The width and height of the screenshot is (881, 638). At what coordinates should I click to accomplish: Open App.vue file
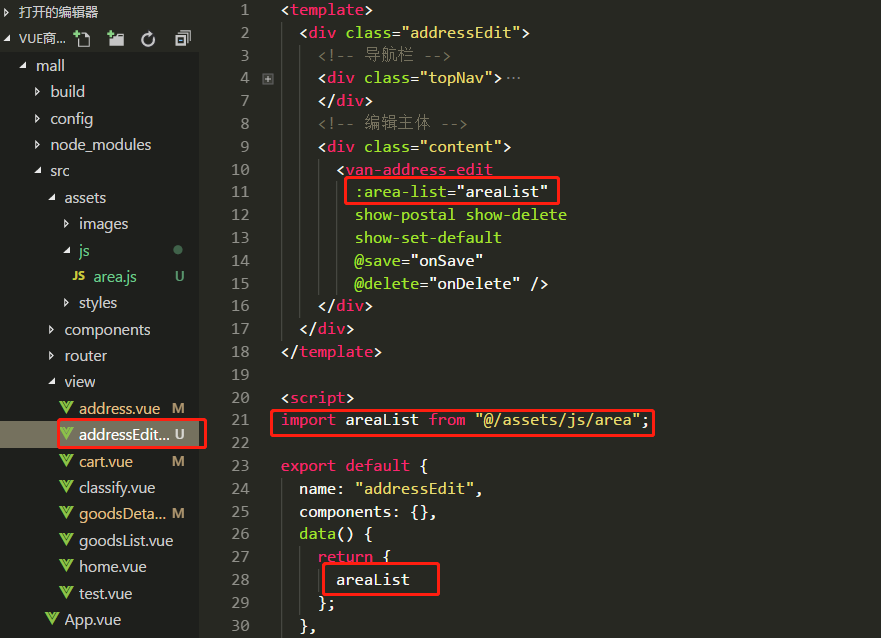click(x=93, y=619)
